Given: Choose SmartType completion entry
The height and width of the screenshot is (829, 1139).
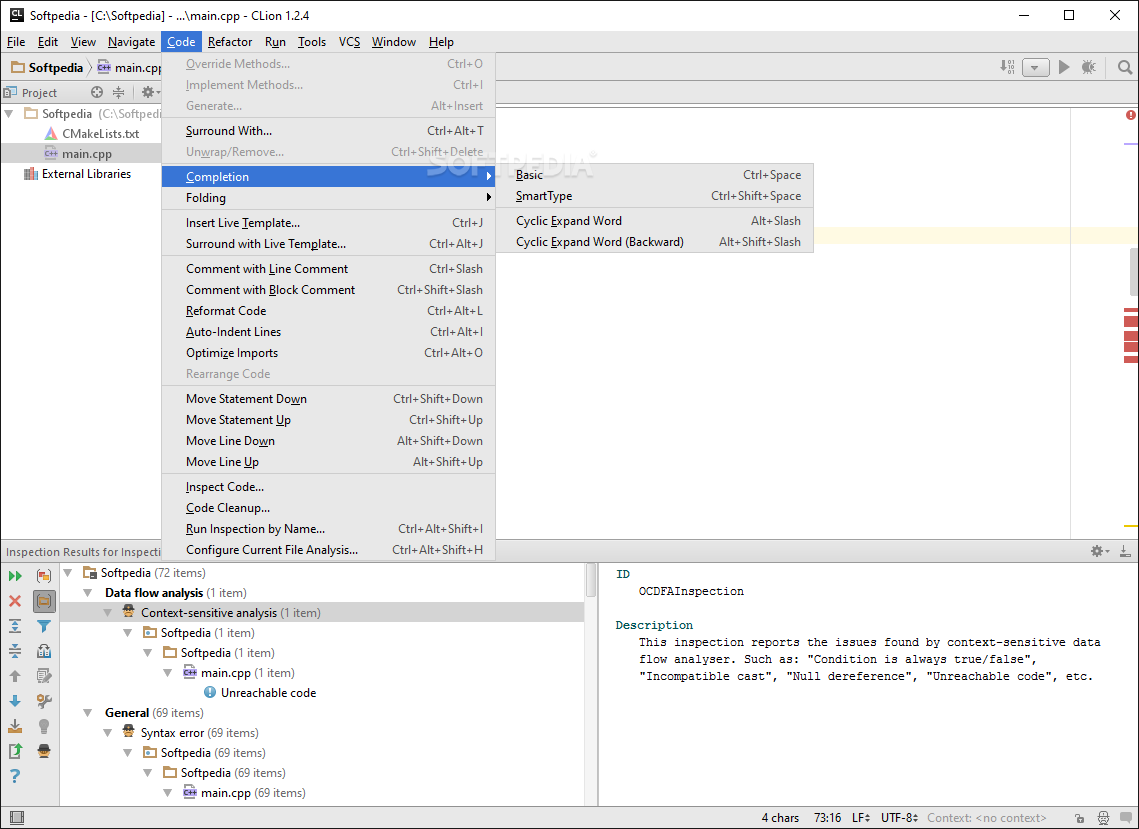Looking at the screenshot, I should point(654,196).
